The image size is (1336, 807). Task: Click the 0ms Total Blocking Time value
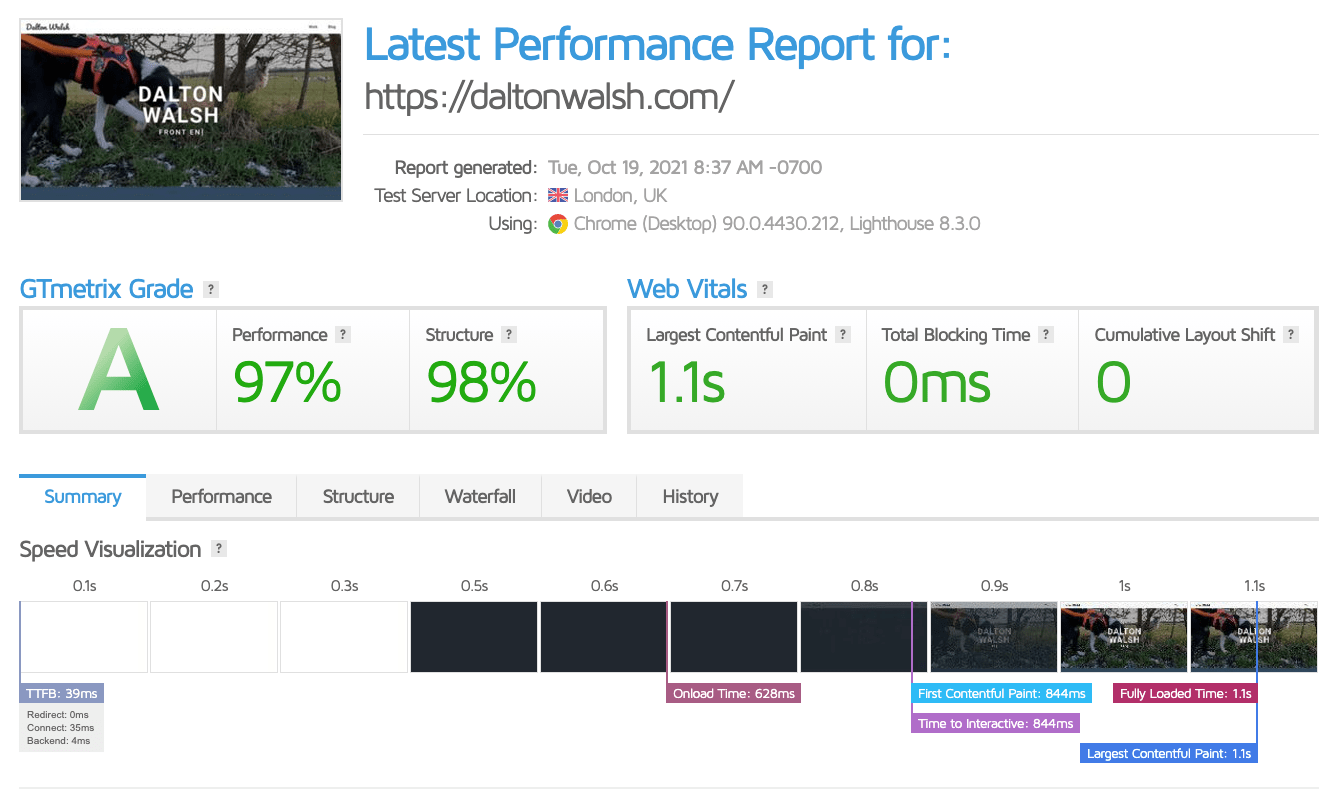tap(937, 382)
